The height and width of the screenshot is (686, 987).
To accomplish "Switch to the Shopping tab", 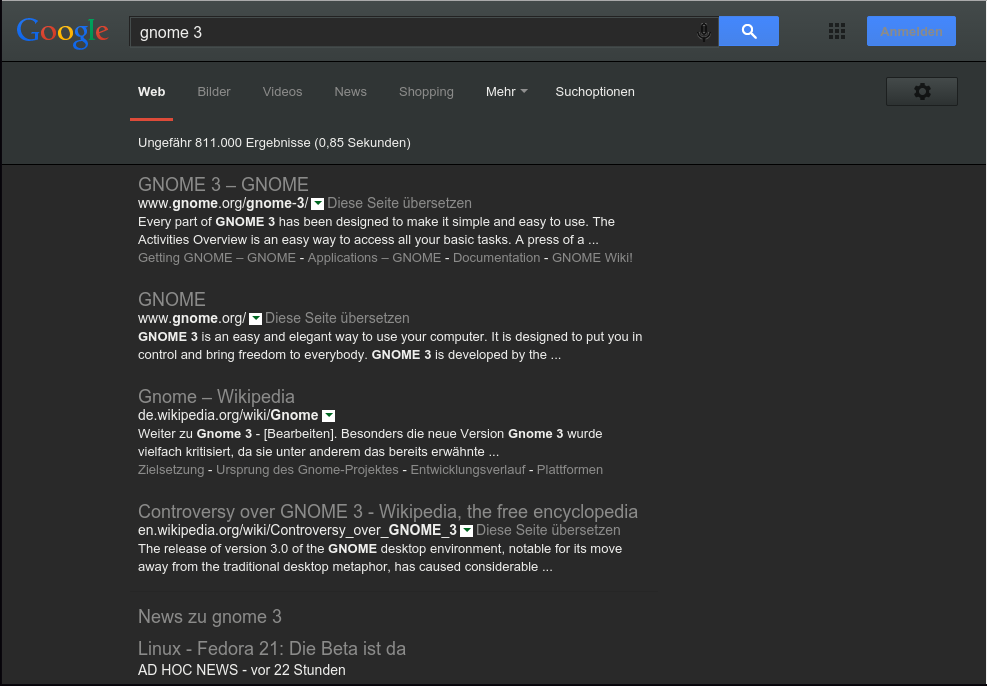I will point(426,92).
